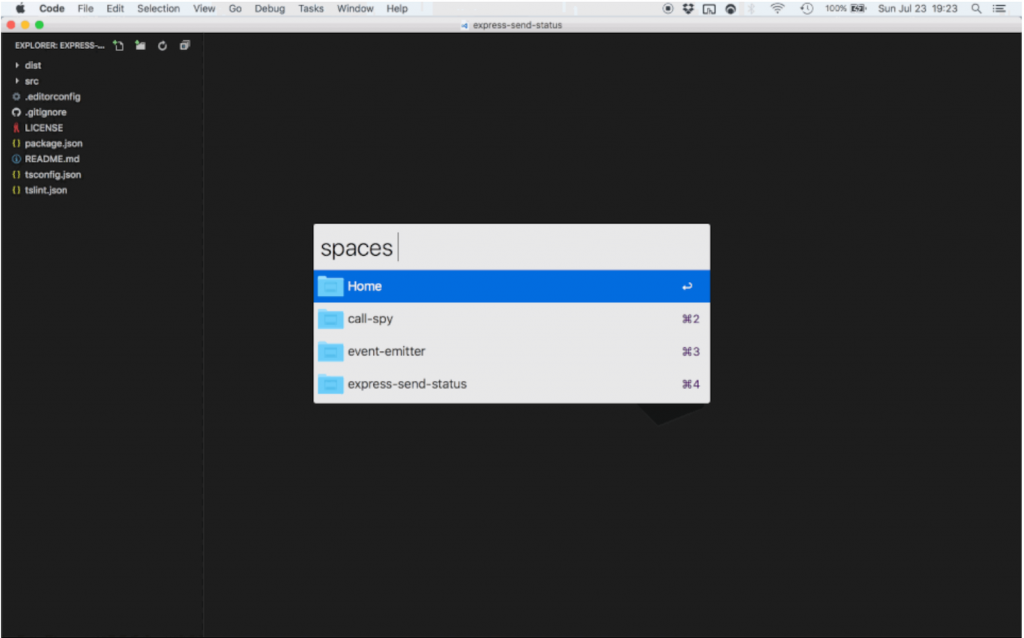Viewport: 1024px width, 638px height.
Task: Open the Notification Center icon
Action: 999,8
